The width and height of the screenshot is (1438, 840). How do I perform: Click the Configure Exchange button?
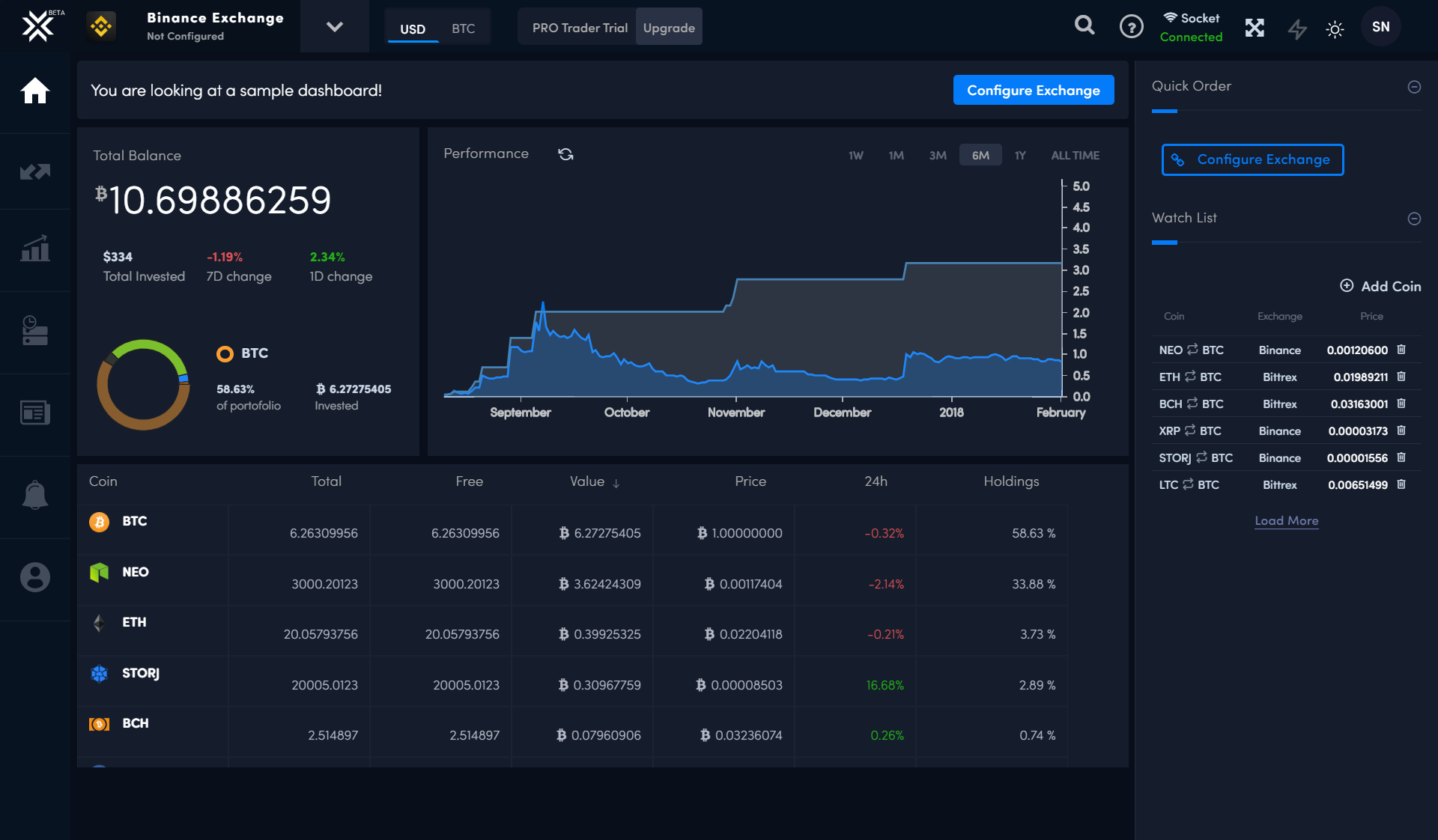click(1033, 89)
